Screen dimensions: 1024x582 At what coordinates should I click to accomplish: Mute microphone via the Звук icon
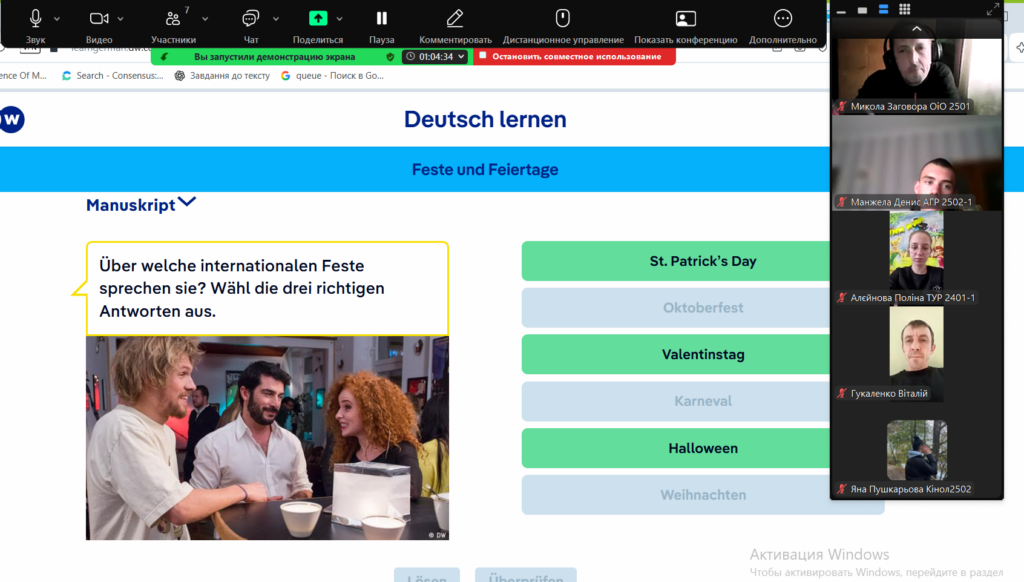coord(36,18)
